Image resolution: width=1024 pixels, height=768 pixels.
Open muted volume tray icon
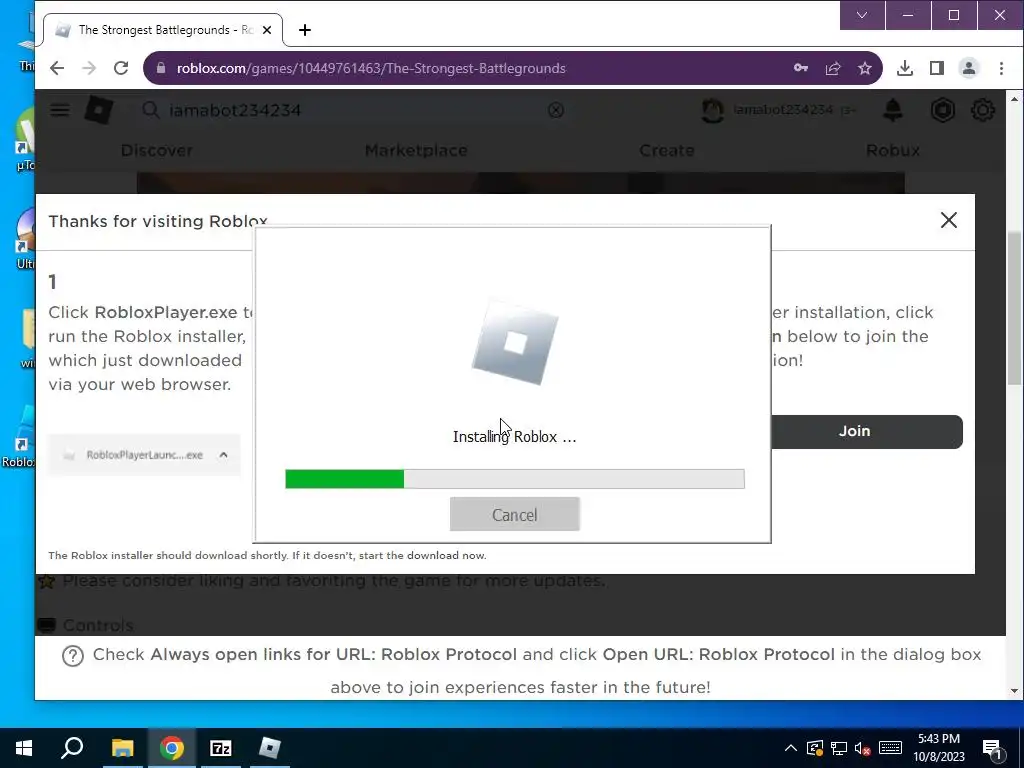tap(862, 748)
